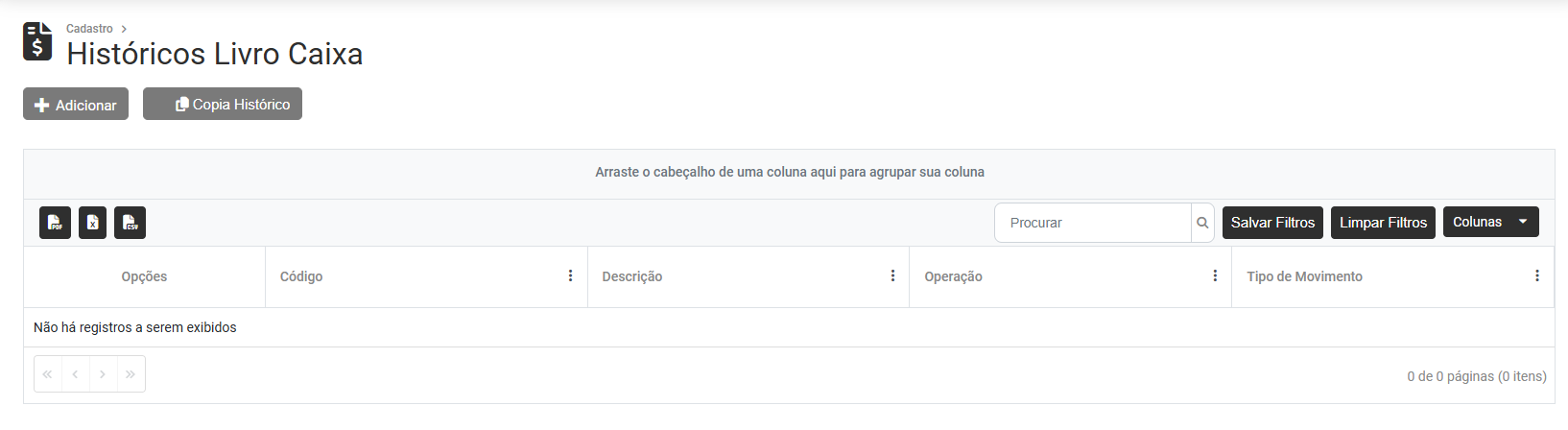Open the Tipo de Movimento column menu
The height and width of the screenshot is (430, 1568).
coord(1536,276)
